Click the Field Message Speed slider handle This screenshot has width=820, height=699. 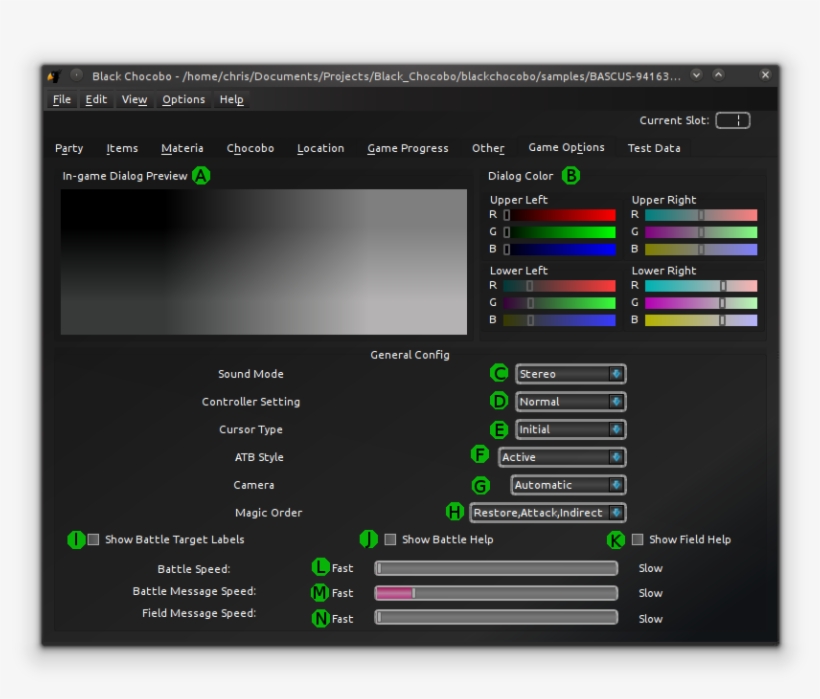coord(377,619)
